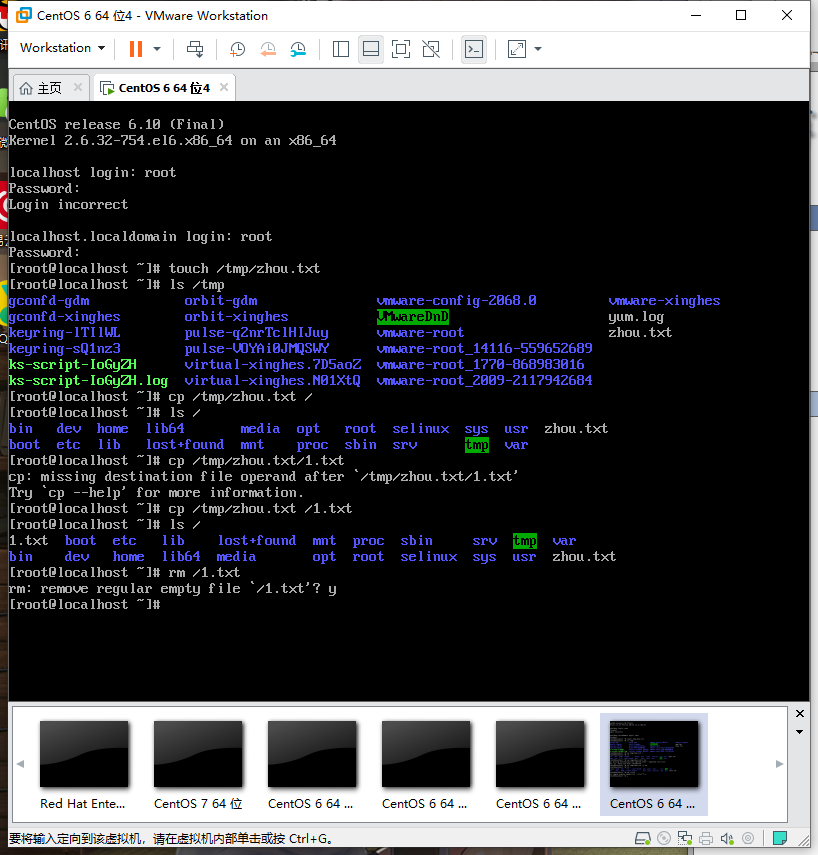Screen dimensions: 818x855
Task: Select the Red Hat Ente... VM thumbnail
Action: click(x=83, y=764)
